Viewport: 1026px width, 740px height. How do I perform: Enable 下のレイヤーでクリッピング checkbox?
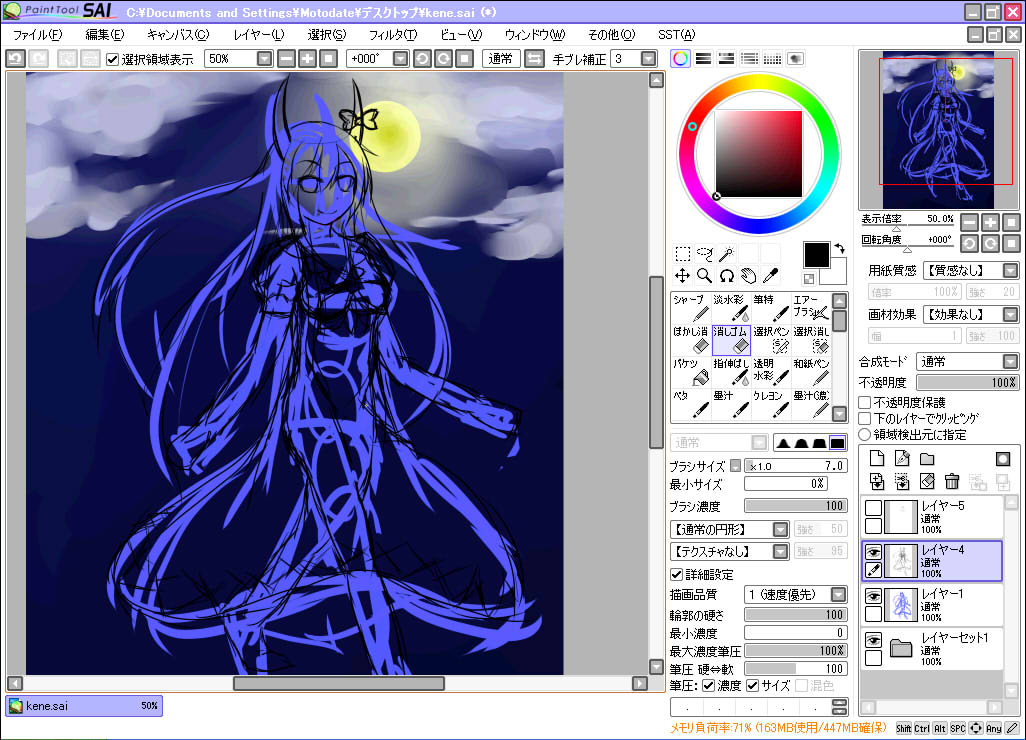tap(865, 418)
